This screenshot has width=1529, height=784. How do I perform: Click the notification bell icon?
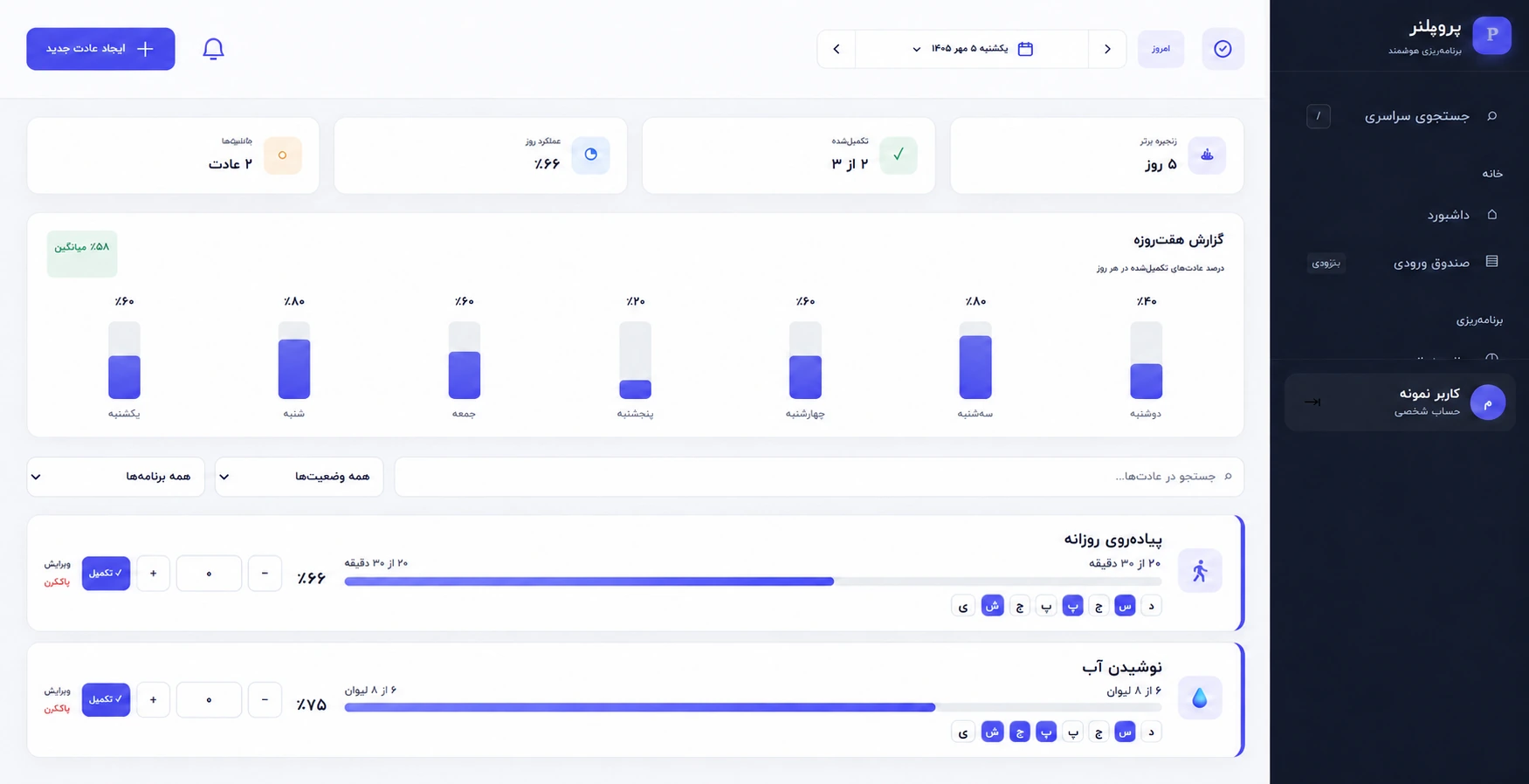(213, 49)
